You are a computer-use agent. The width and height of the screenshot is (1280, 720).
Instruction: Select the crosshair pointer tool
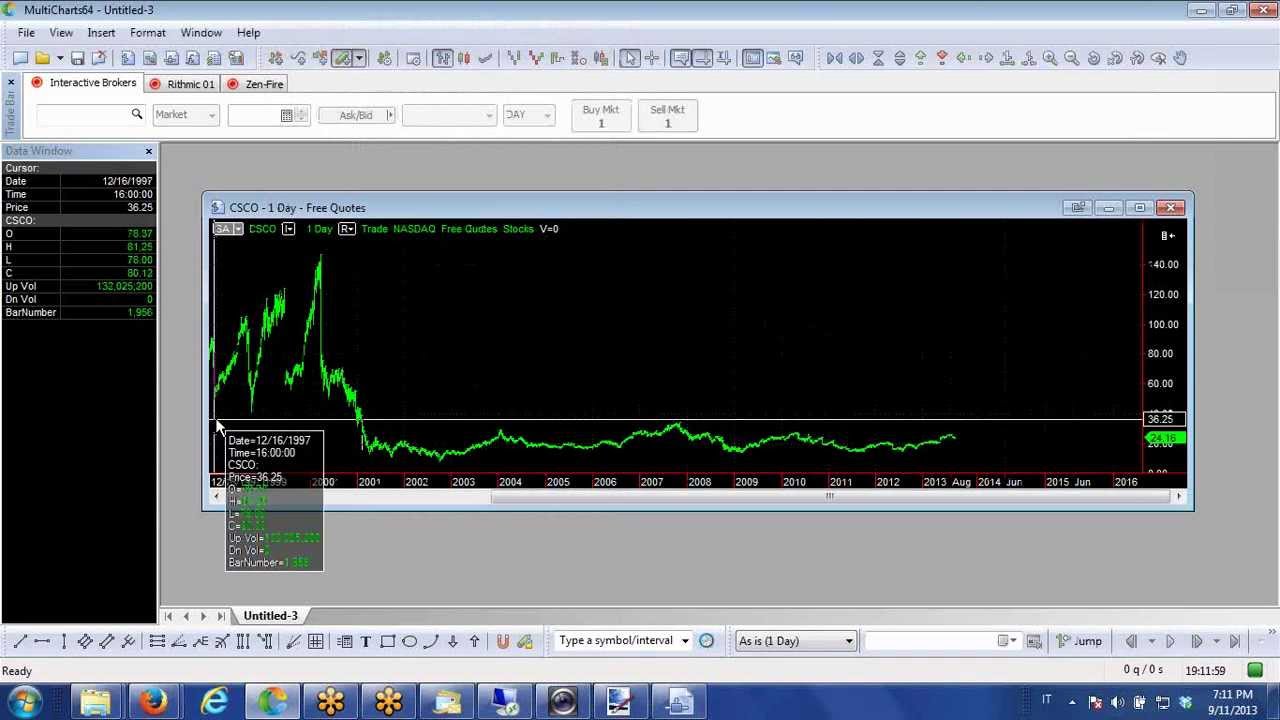tap(652, 58)
